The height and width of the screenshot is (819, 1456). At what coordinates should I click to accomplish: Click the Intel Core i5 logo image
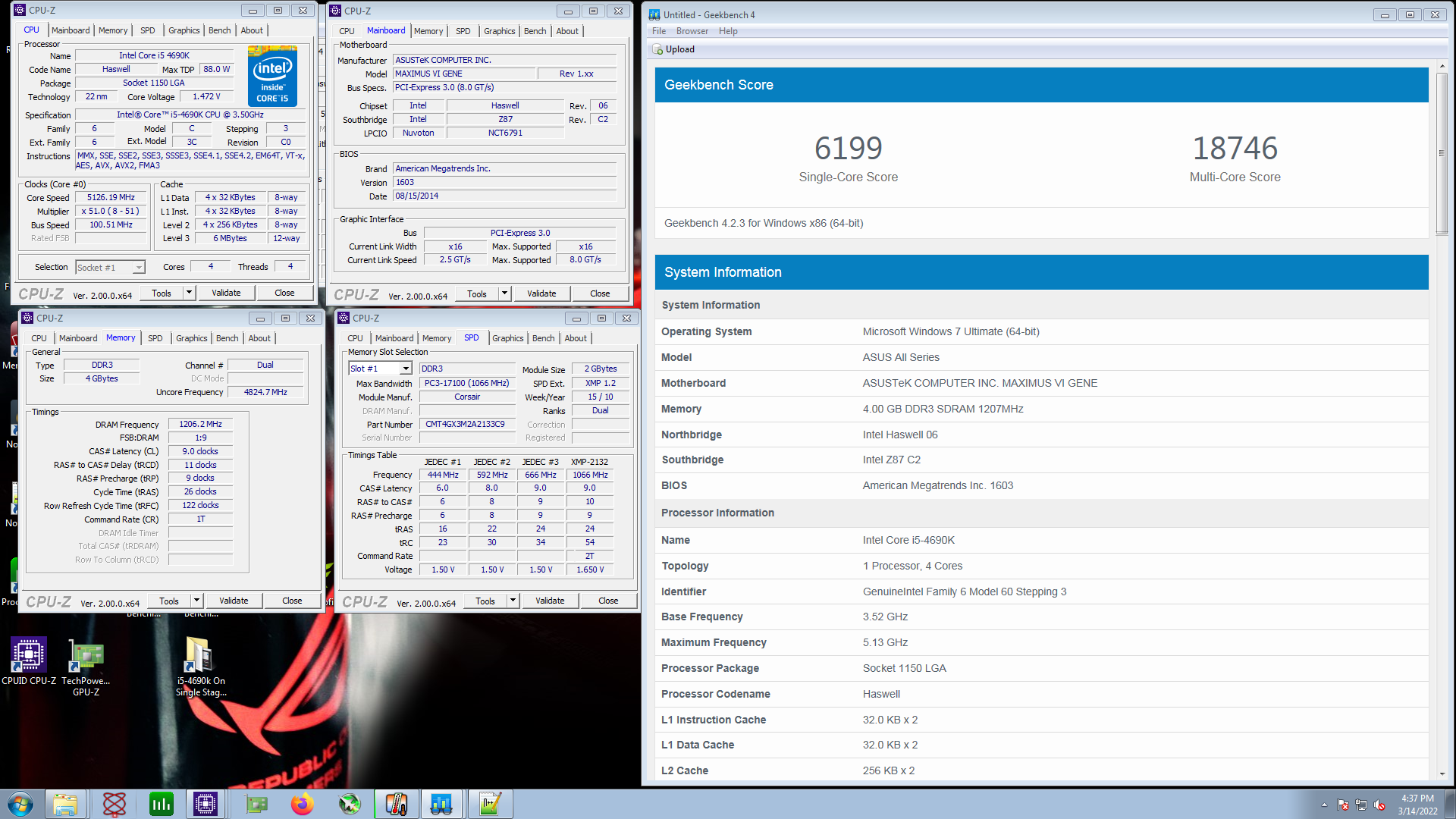coord(272,75)
